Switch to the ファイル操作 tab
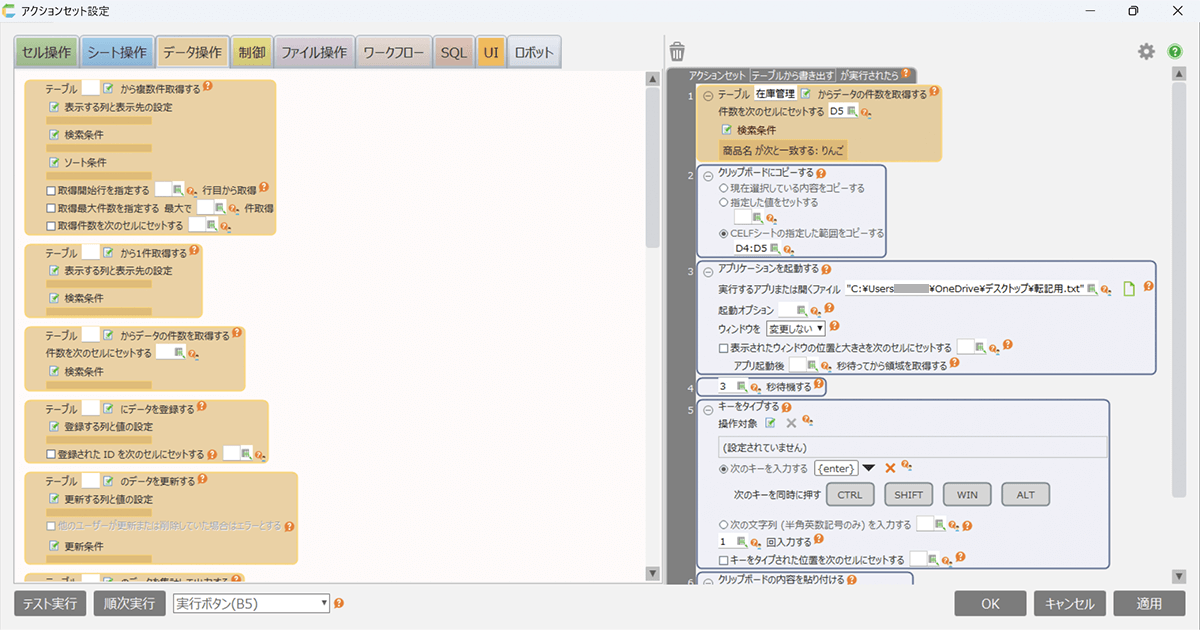Image resolution: width=1200 pixels, height=630 pixels. coord(313,52)
